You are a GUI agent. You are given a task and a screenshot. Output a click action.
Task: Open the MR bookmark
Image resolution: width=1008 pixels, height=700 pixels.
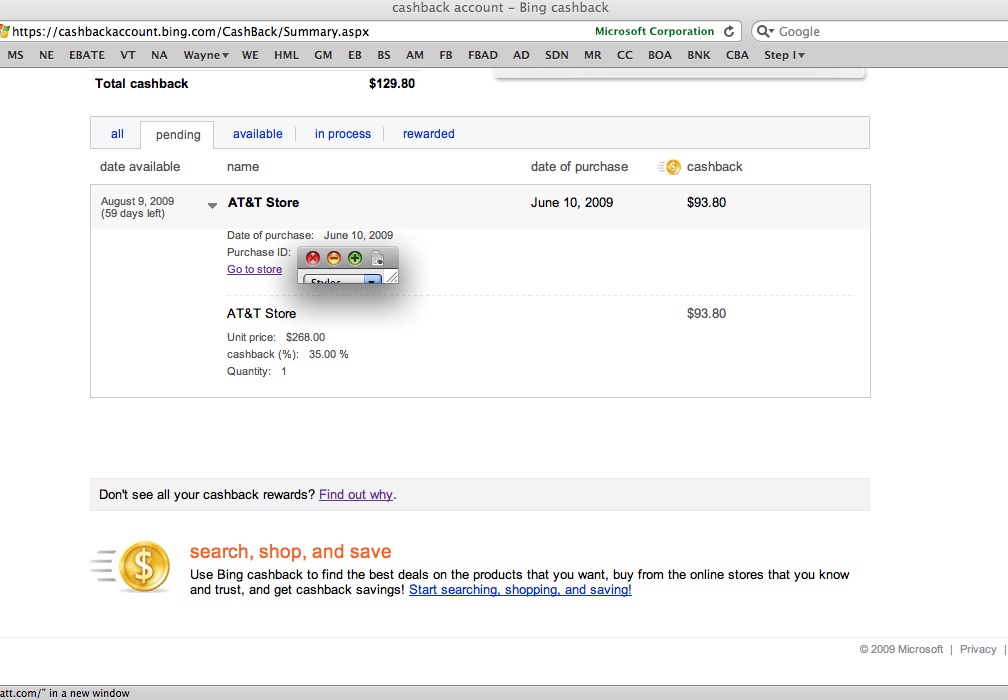point(592,55)
